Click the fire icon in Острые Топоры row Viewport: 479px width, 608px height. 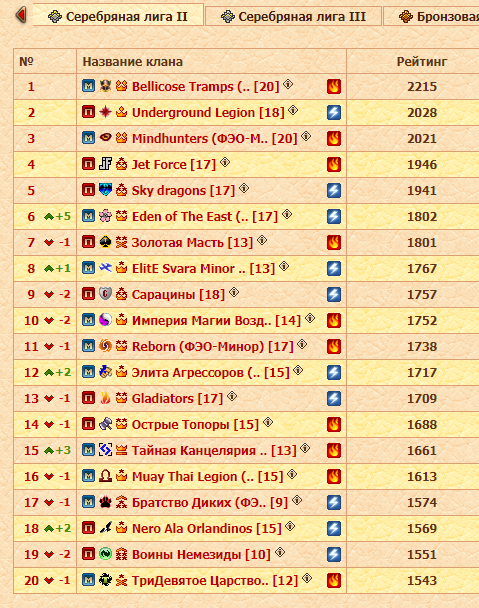(334, 425)
